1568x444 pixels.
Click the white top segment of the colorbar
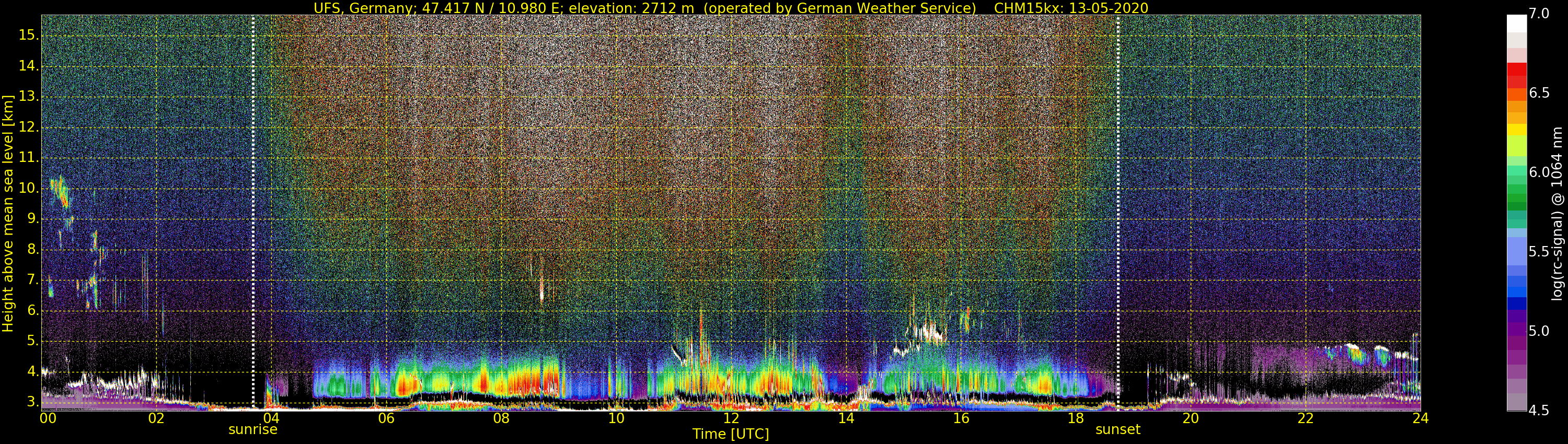click(1516, 23)
